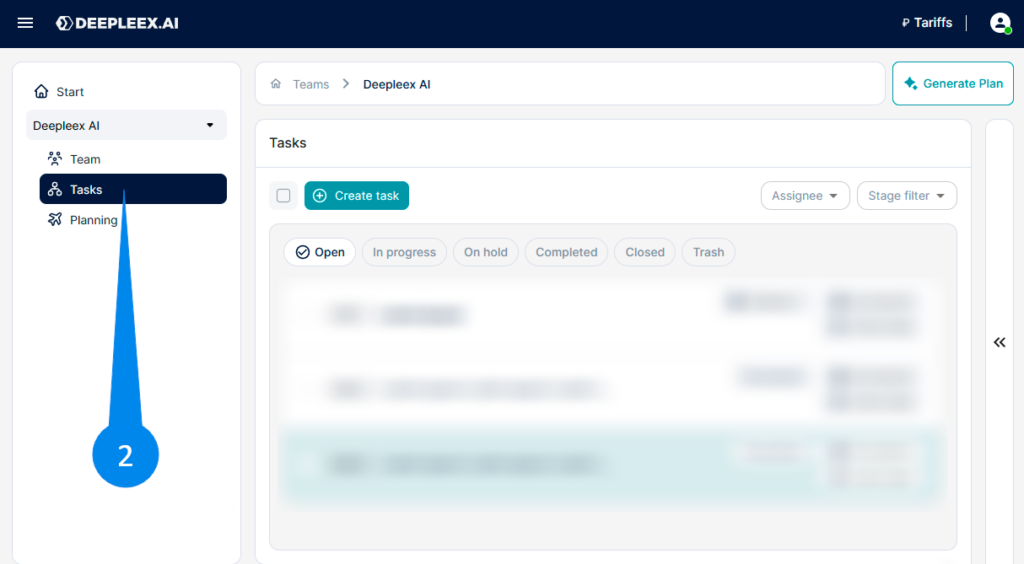Viewport: 1024px width, 564px height.
Task: Switch to In progress tab
Action: tap(404, 252)
